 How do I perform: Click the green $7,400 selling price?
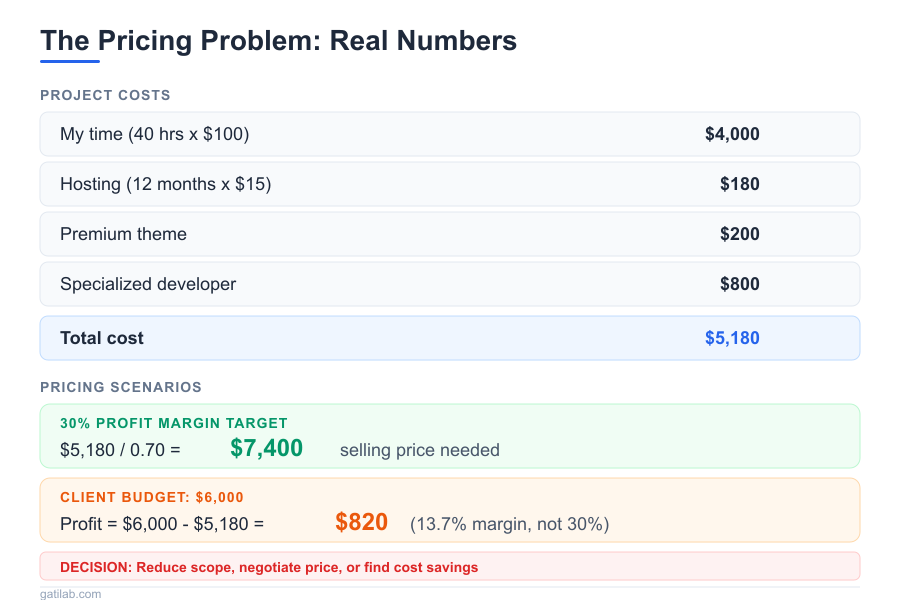coord(266,448)
